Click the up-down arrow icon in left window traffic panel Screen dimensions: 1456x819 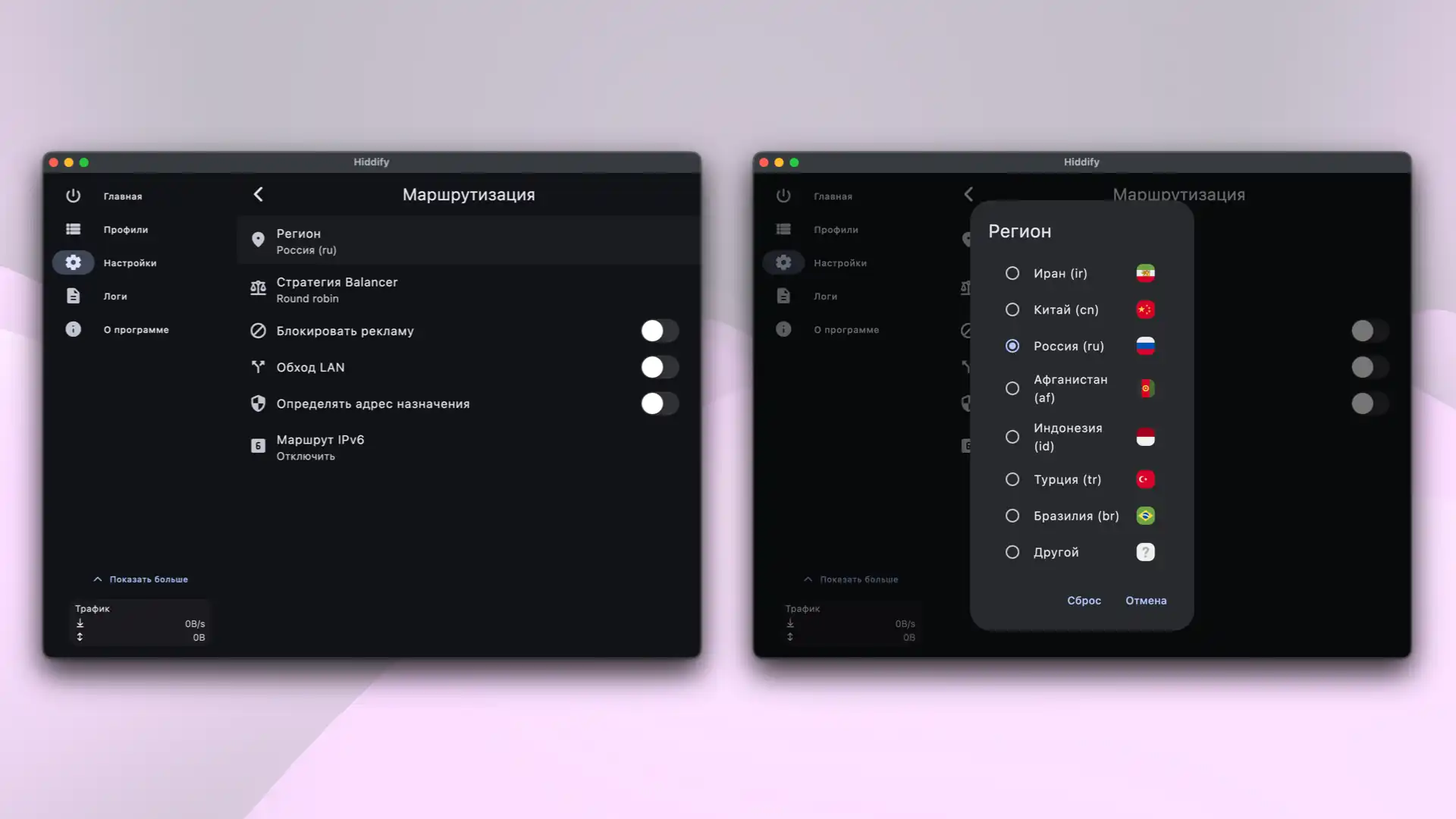point(80,637)
